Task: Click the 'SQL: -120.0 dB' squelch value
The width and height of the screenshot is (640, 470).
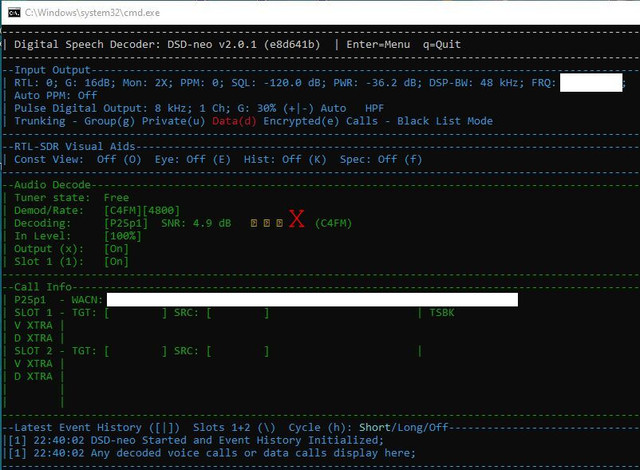Action: [x=278, y=82]
